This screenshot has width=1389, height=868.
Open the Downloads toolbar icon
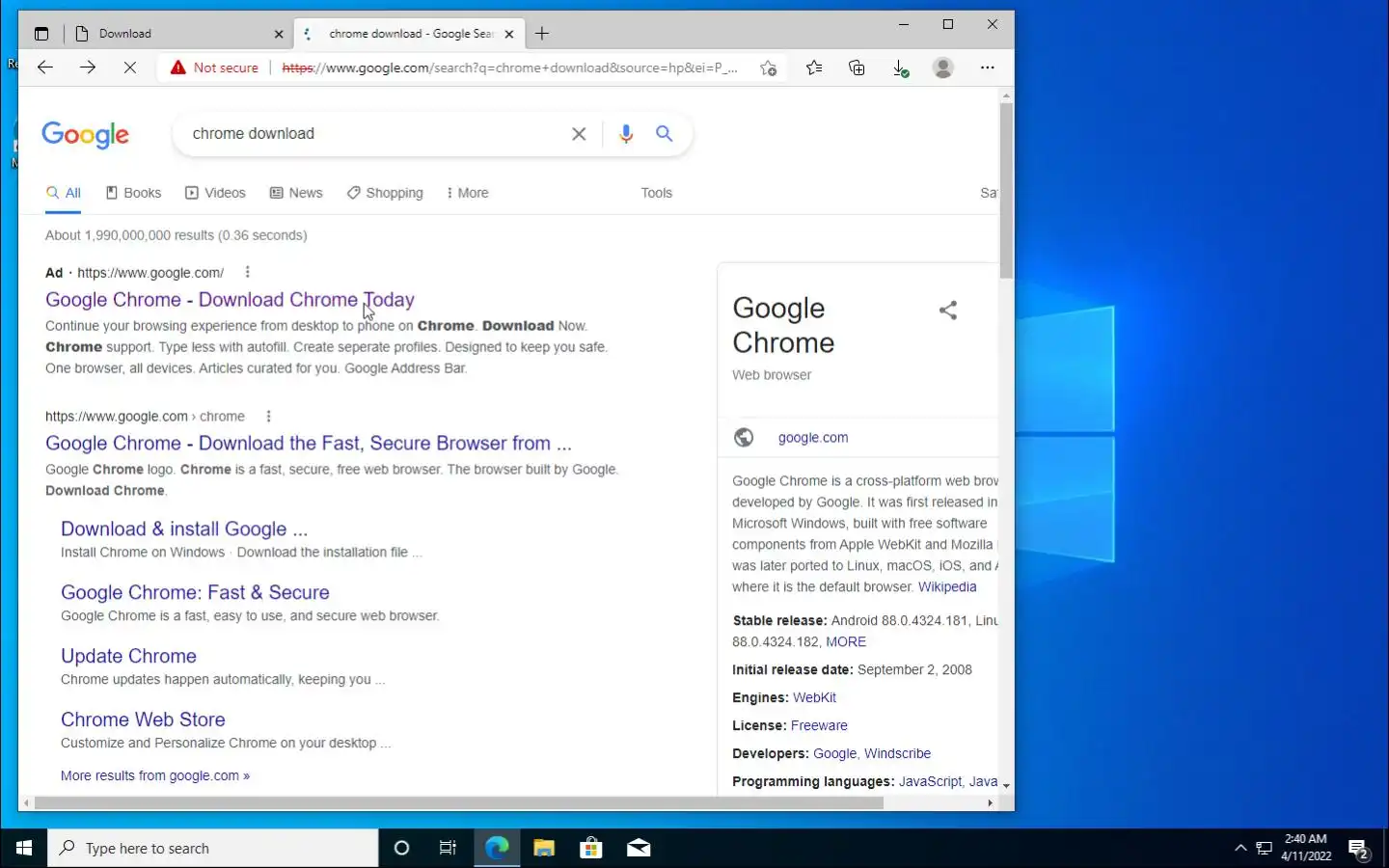(x=900, y=68)
